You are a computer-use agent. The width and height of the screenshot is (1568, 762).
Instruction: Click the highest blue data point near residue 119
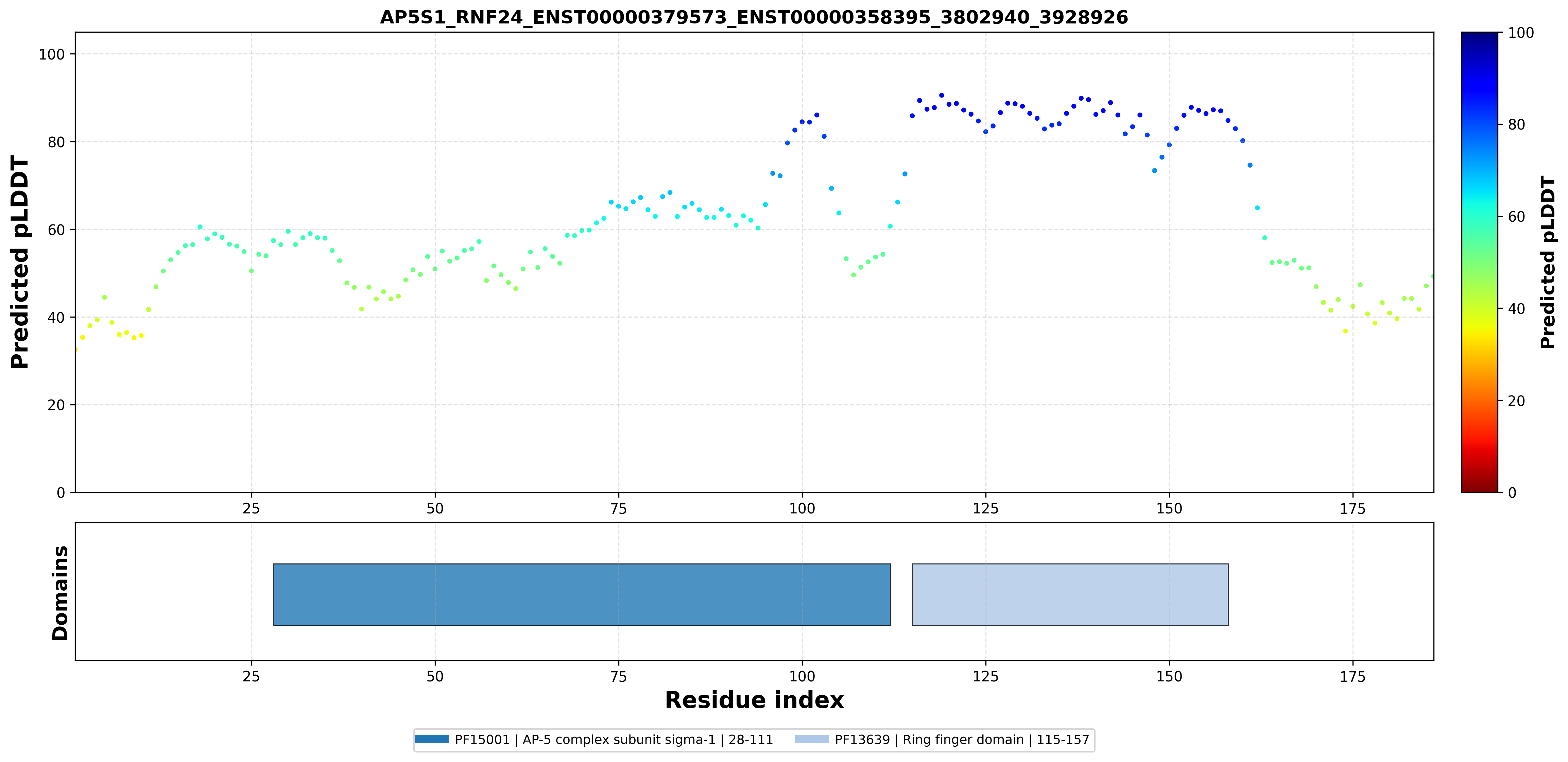941,95
